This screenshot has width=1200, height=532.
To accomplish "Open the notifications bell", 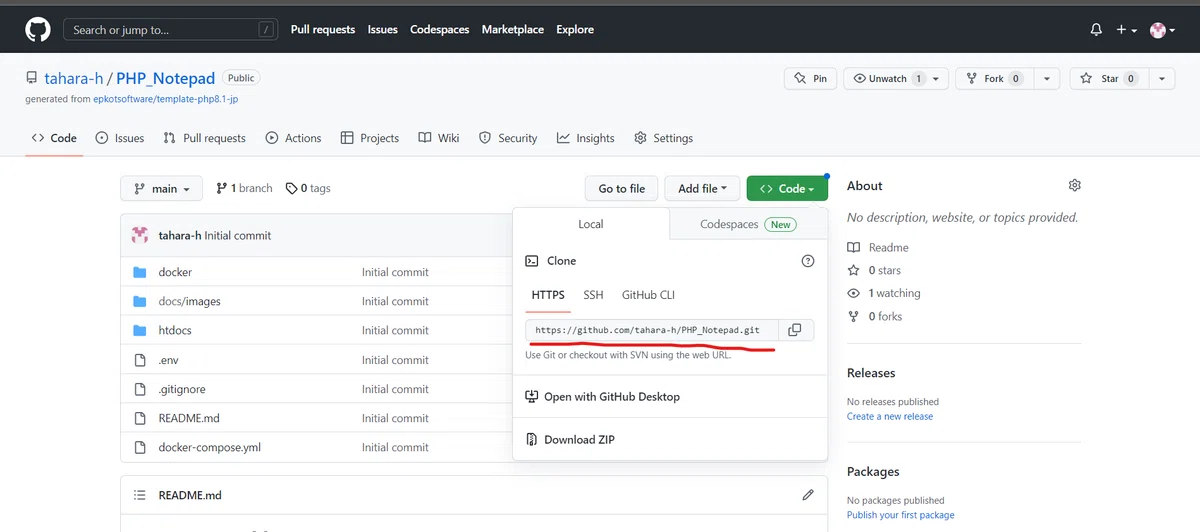I will [x=1096, y=30].
